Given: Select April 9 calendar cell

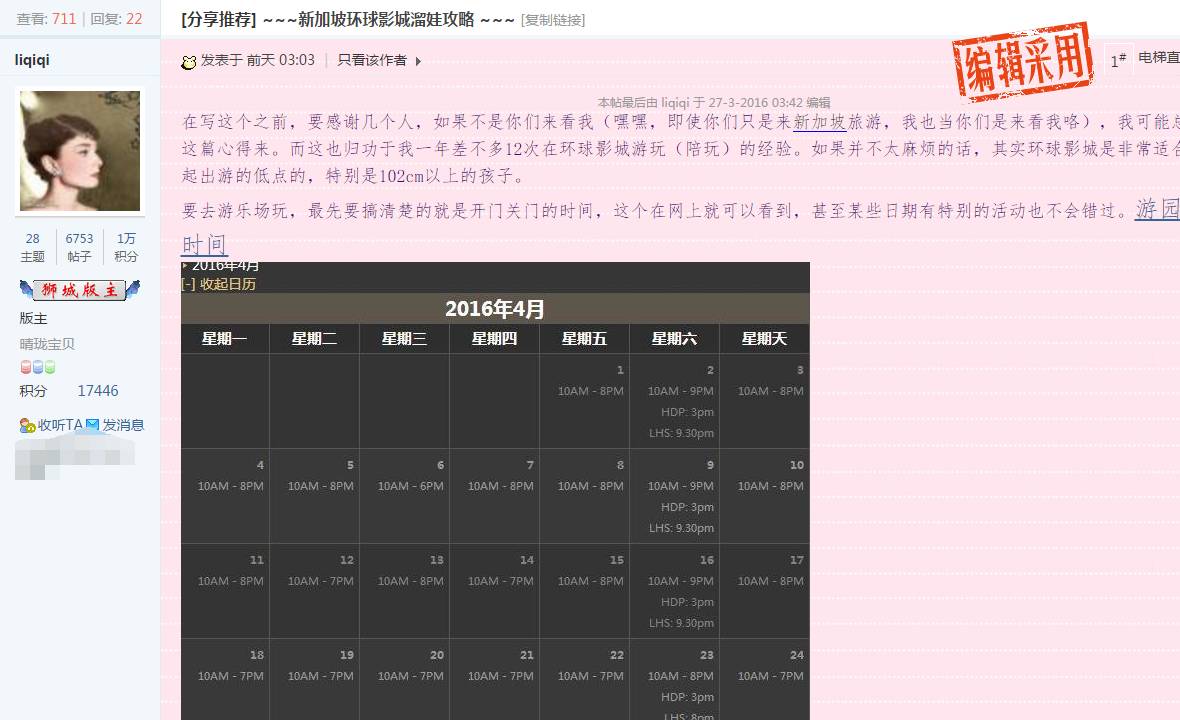Looking at the screenshot, I should [674, 497].
